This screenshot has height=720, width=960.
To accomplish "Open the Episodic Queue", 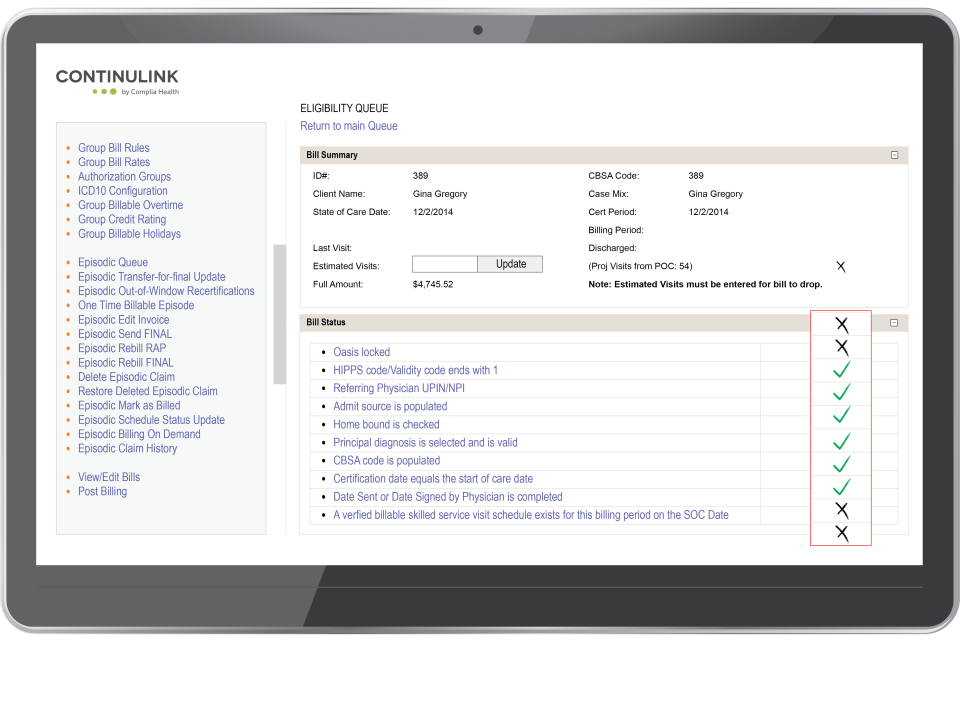I will [x=113, y=262].
